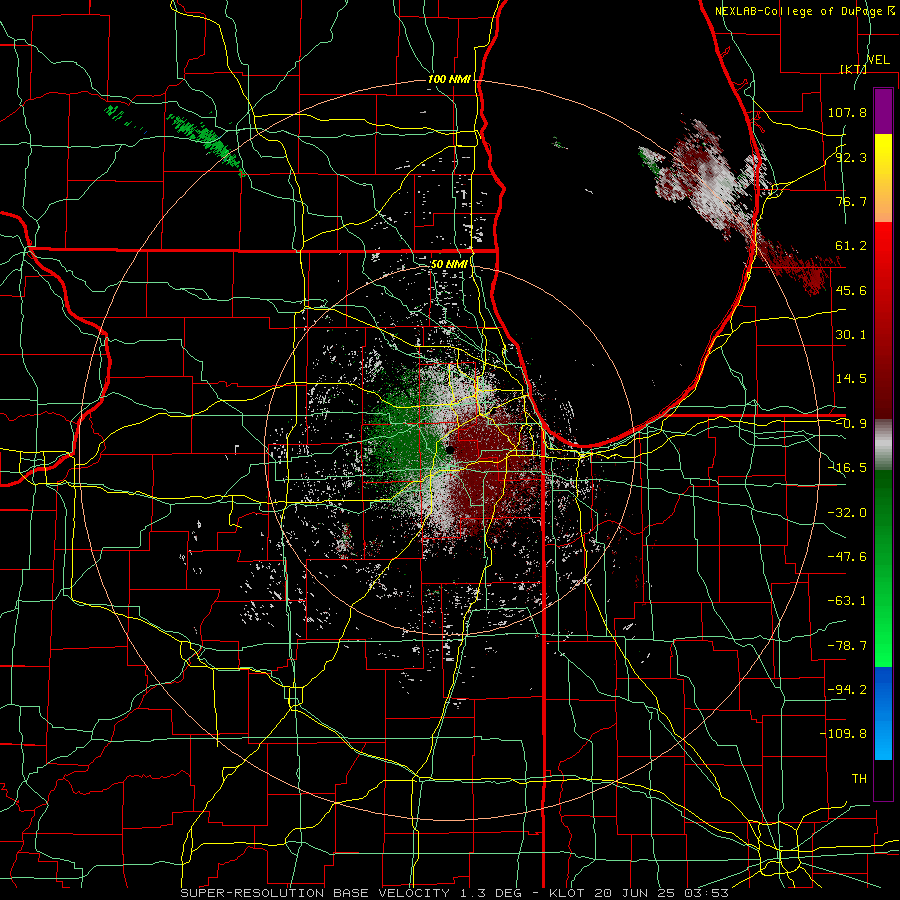Click the 100 NMI range ring label

pyautogui.click(x=449, y=79)
